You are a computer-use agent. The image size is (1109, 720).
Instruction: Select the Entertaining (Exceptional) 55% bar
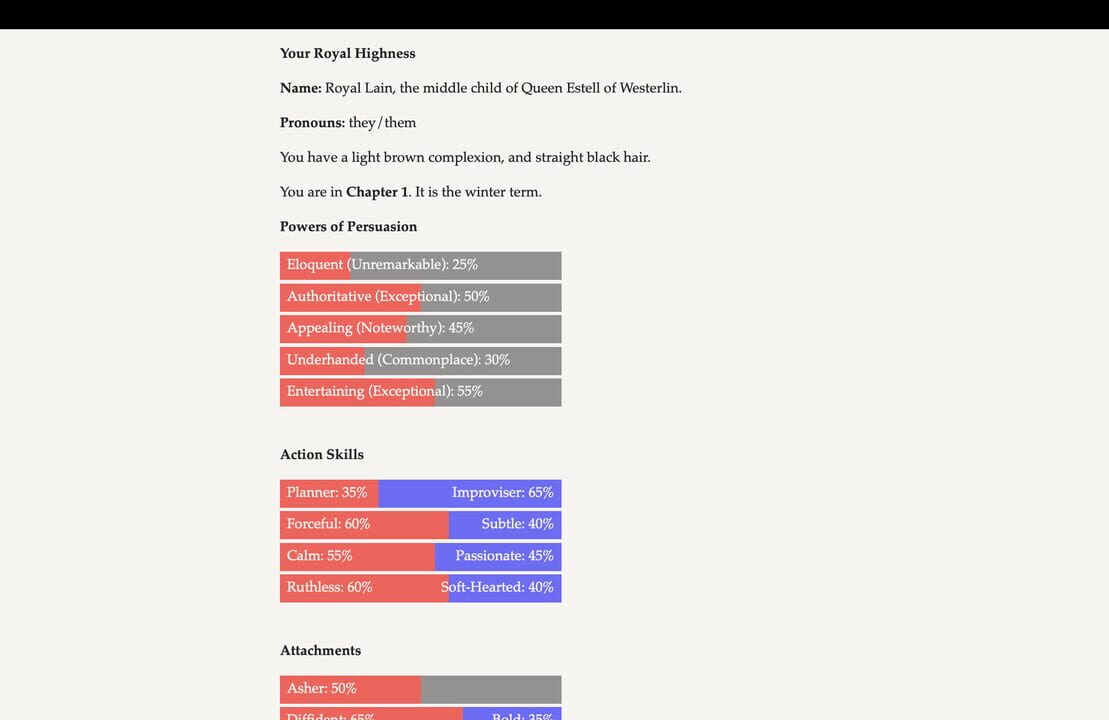click(x=420, y=392)
